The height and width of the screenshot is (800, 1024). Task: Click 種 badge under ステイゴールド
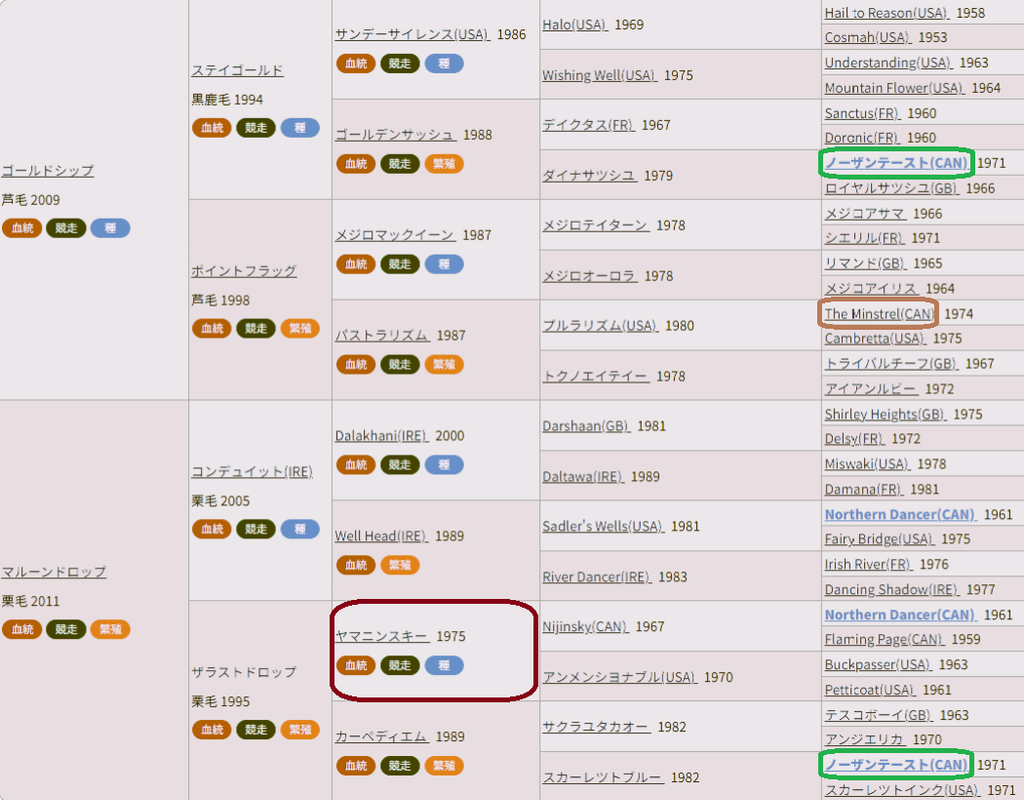pos(300,128)
